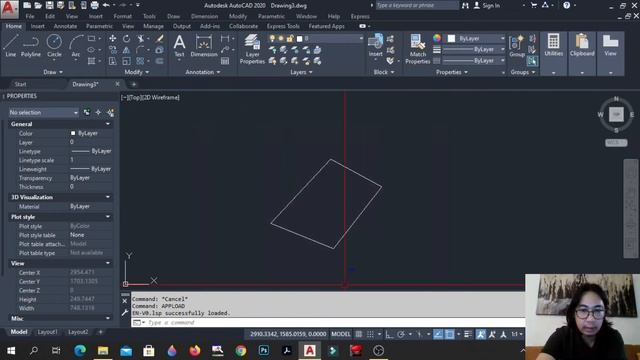Open Photoshop from the taskbar
The width and height of the screenshot is (640, 360).
(264, 351)
